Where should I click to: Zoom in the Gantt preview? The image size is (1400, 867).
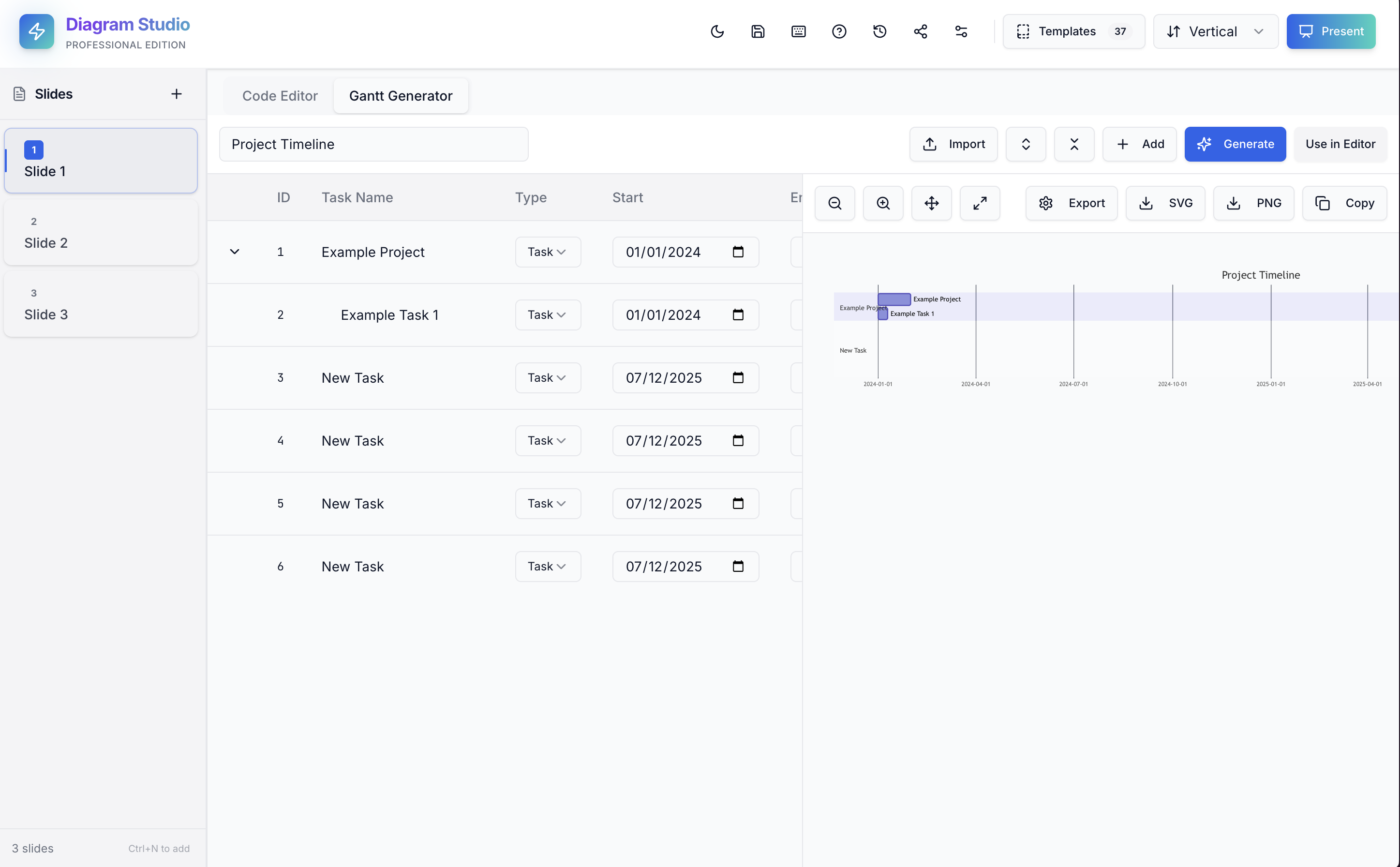[x=883, y=203]
